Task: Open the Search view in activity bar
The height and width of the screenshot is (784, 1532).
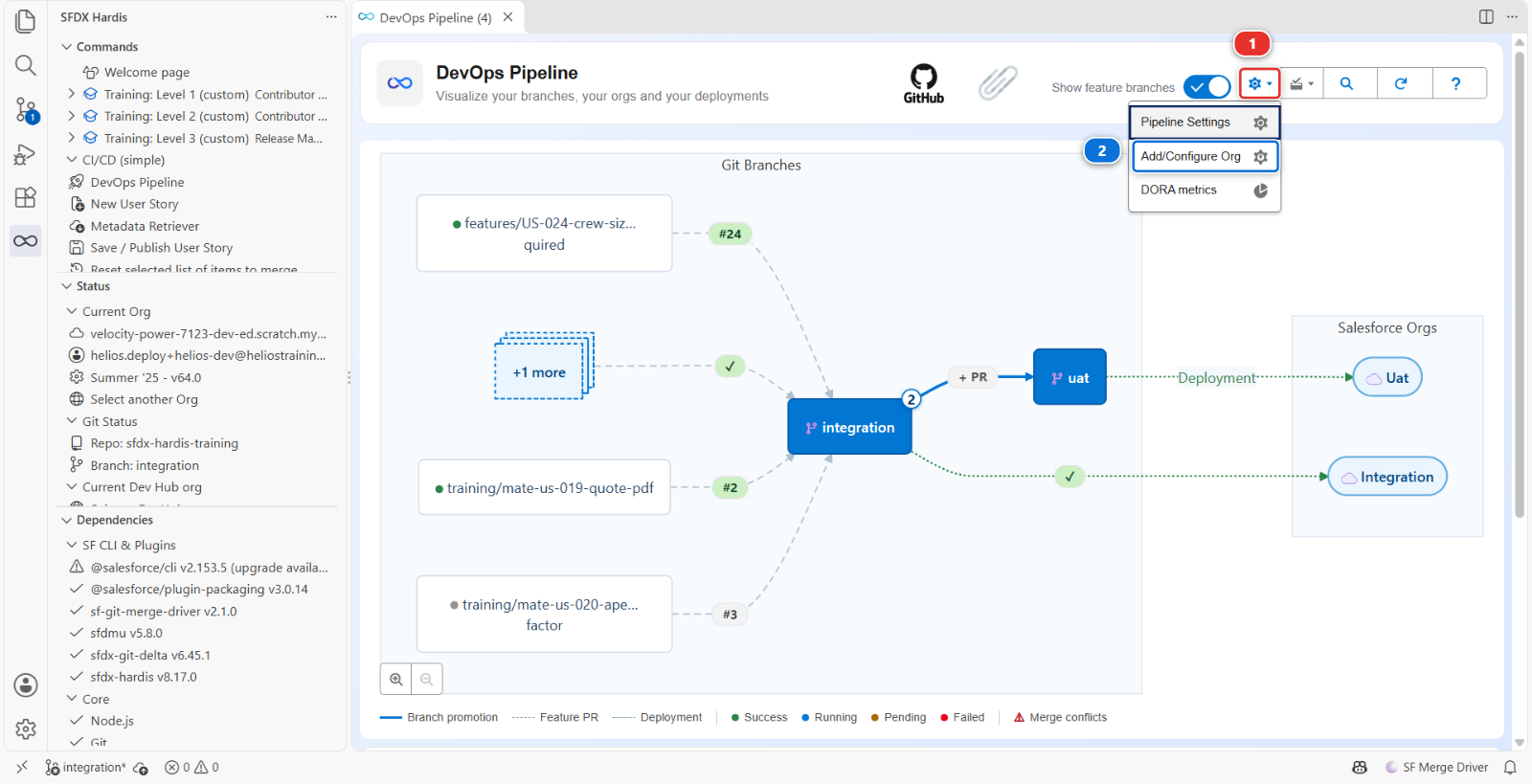Action: click(26, 65)
